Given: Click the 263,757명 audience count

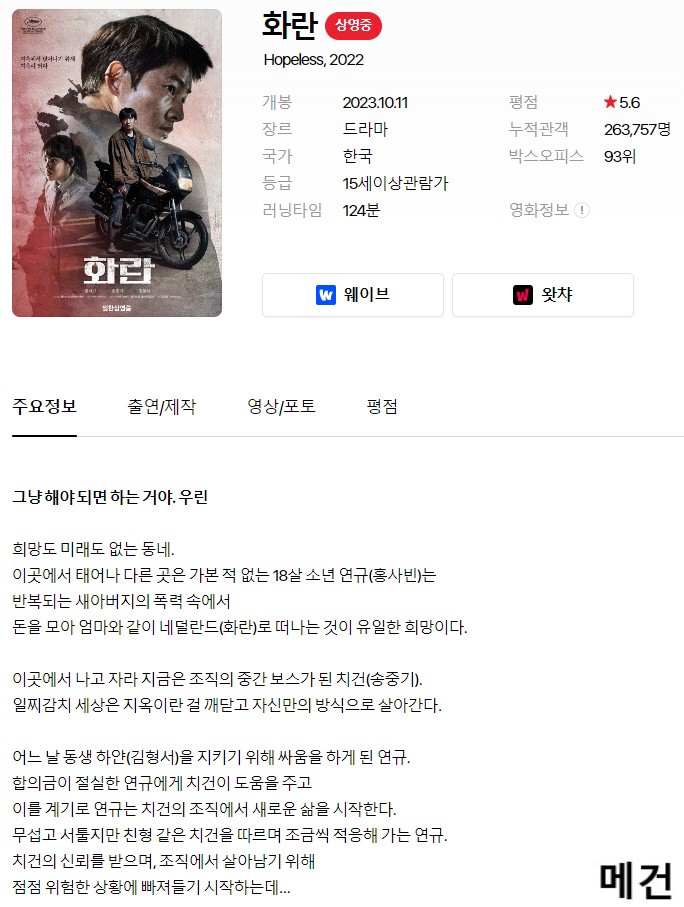Looking at the screenshot, I should coord(637,129).
